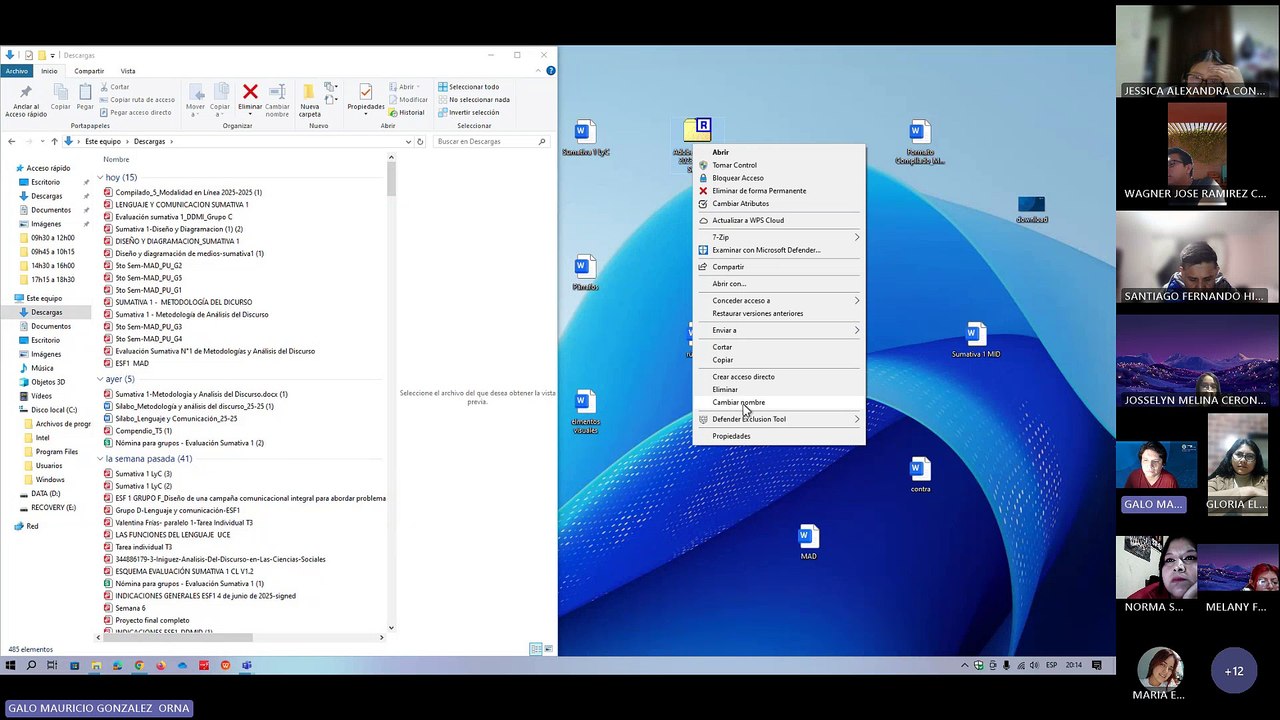Click Invertir selección
The width and height of the screenshot is (1280, 720).
[468, 112]
